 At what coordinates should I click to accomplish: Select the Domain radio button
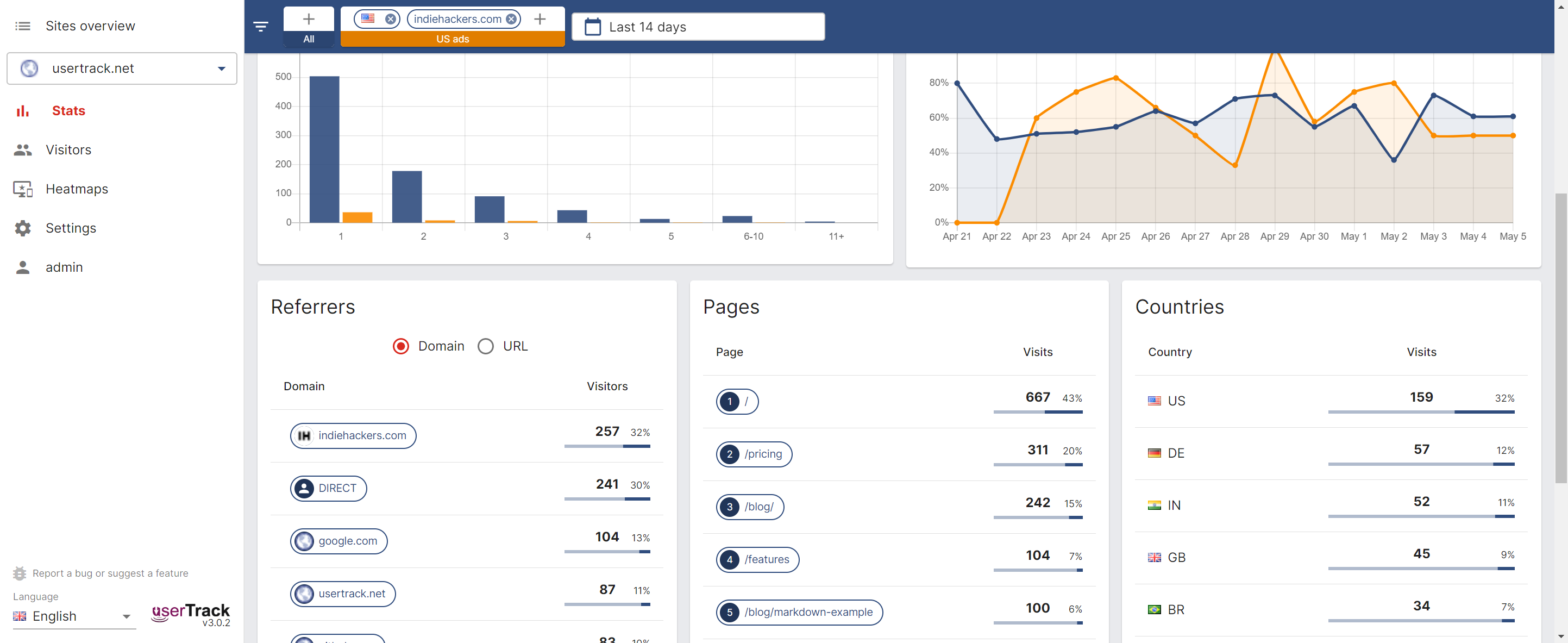point(400,346)
